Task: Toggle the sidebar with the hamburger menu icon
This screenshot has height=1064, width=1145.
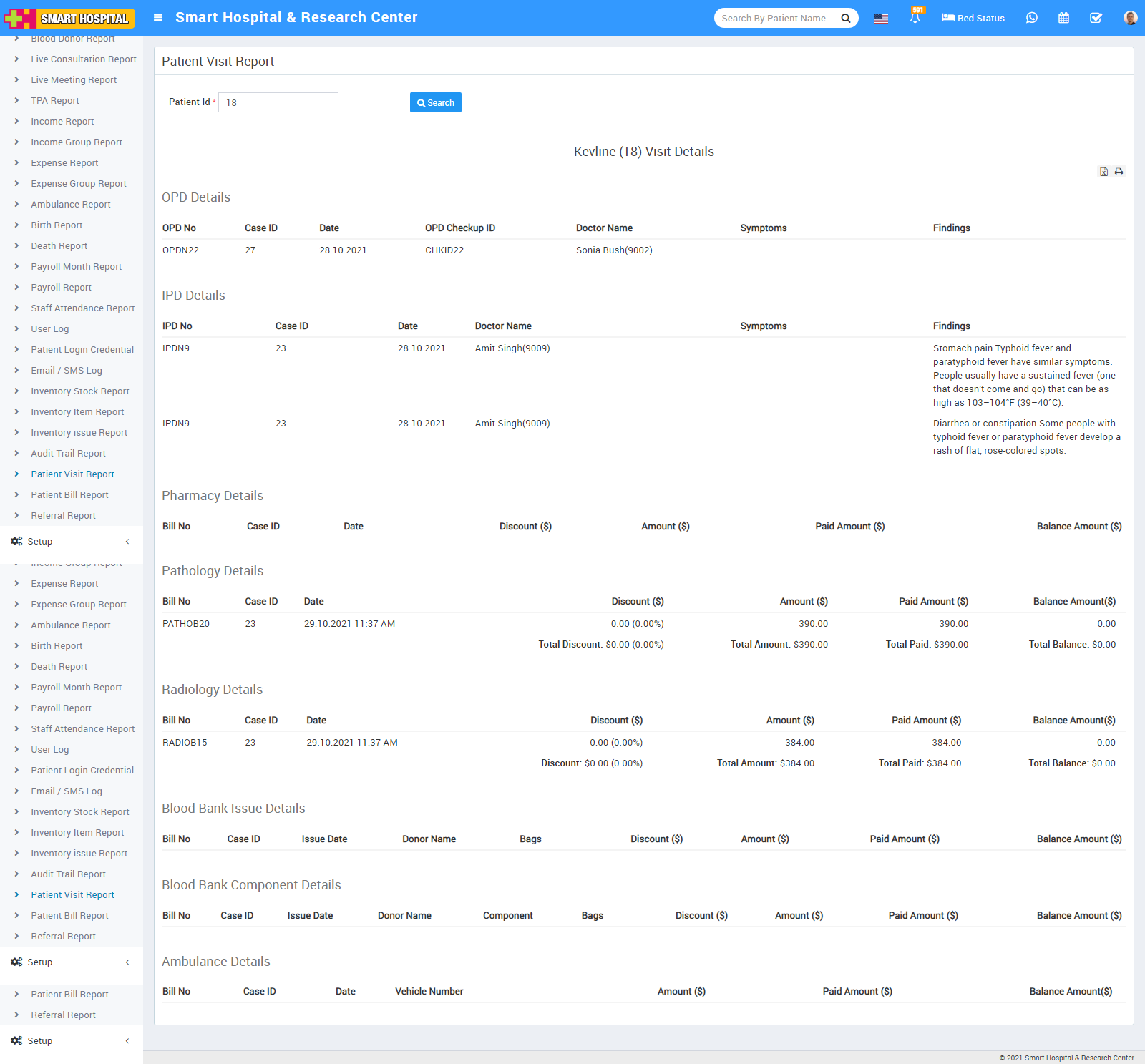Action: click(158, 18)
